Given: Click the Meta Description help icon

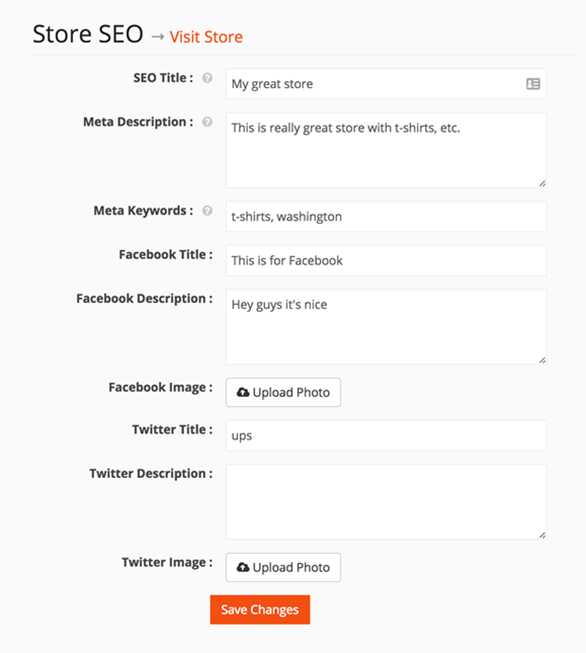Looking at the screenshot, I should coord(207,122).
